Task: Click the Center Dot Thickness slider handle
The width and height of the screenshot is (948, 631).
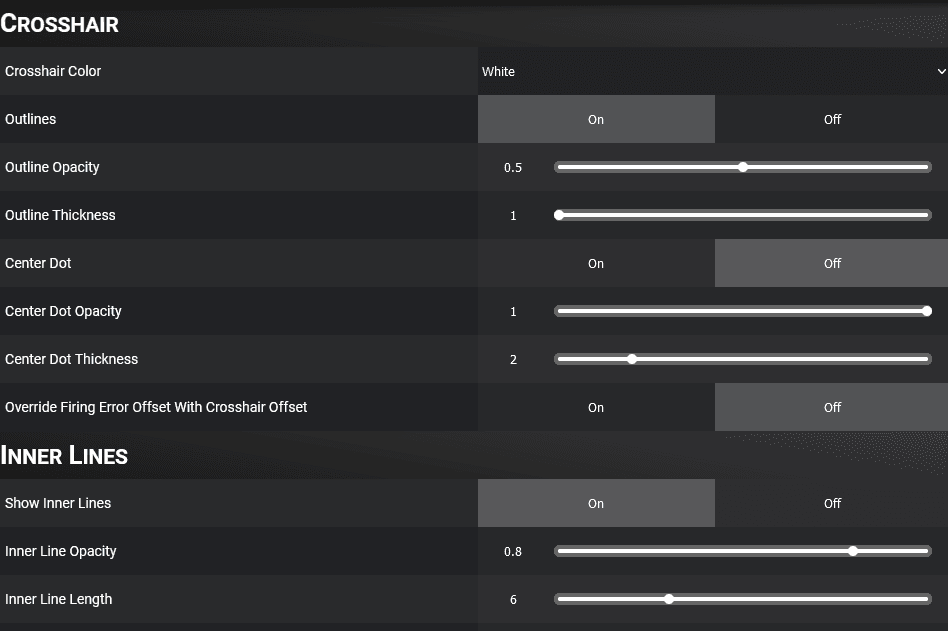Action: tap(631, 358)
